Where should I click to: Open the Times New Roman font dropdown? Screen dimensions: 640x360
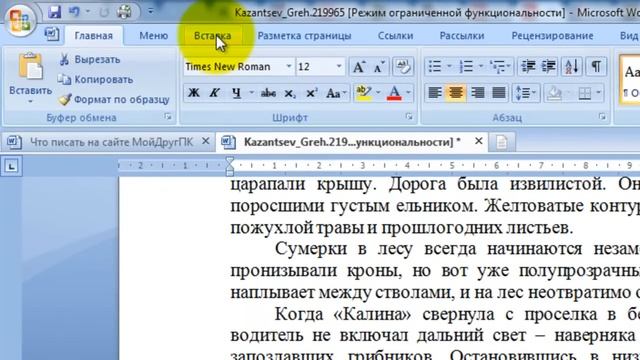point(288,67)
